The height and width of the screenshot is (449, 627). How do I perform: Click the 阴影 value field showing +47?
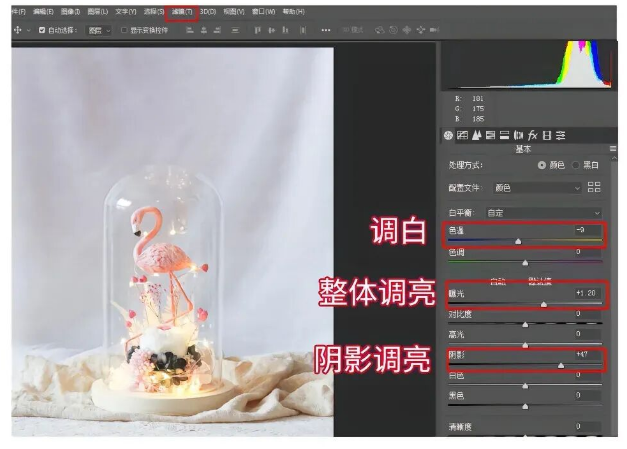click(587, 354)
